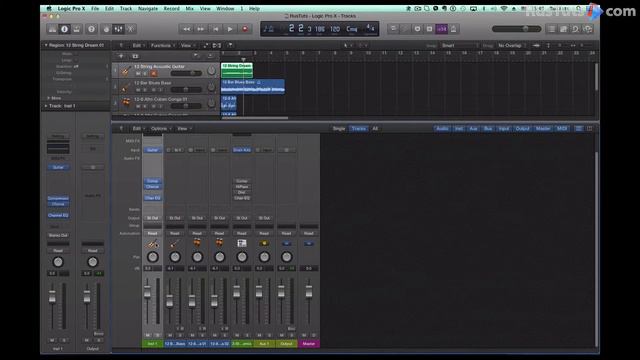Toggle the Mixer button in control bar

[118, 29]
